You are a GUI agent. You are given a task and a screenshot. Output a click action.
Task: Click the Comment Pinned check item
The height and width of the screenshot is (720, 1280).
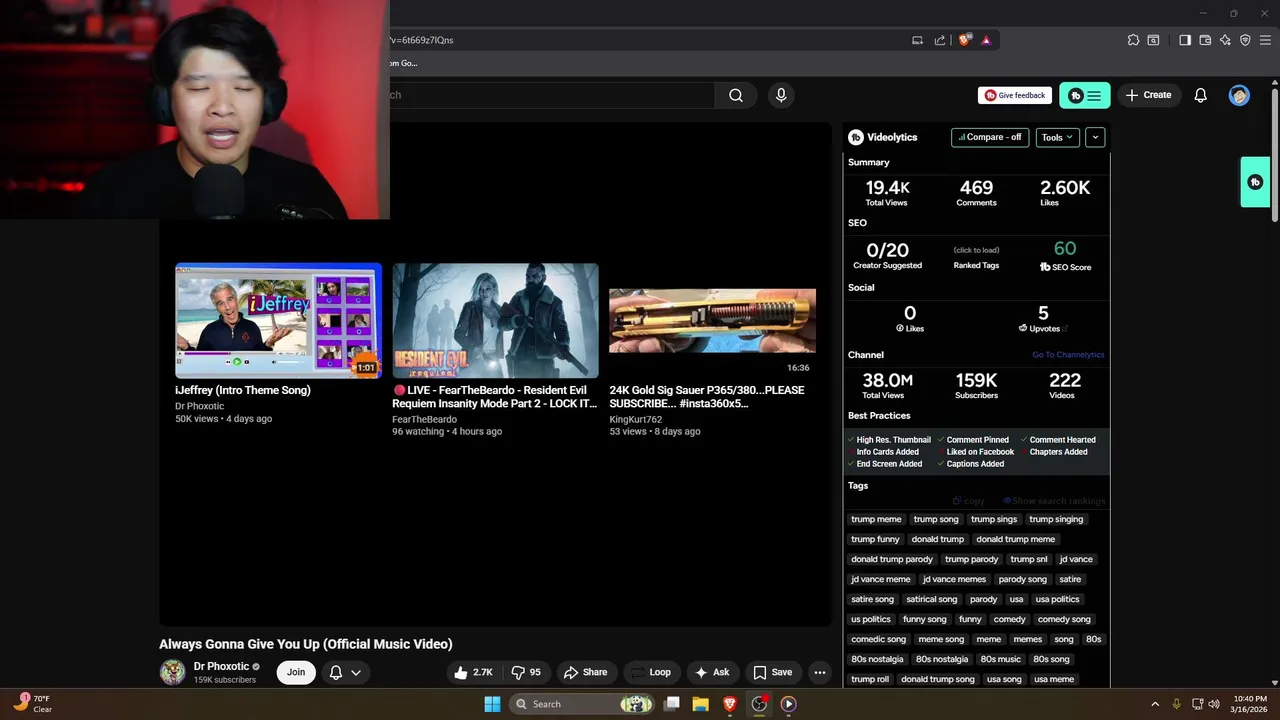tap(973, 440)
